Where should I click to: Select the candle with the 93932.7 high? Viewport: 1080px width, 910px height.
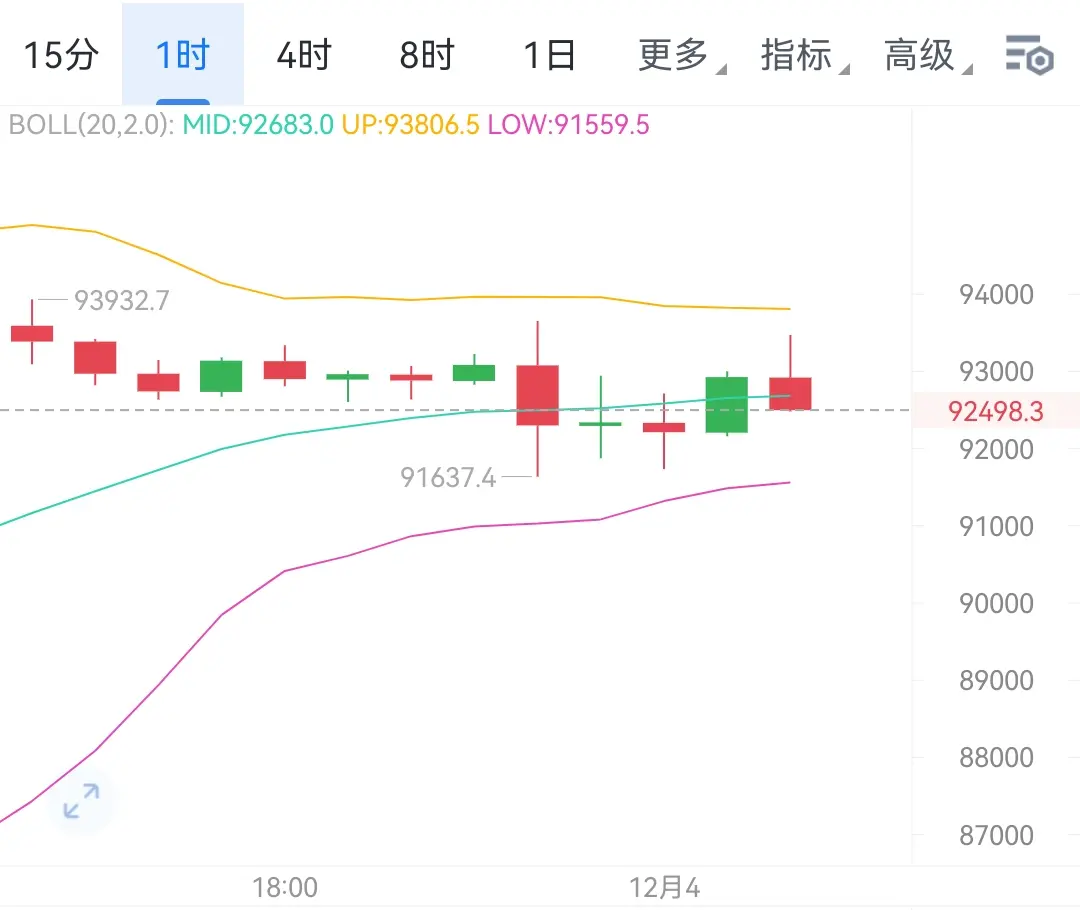click(x=32, y=333)
